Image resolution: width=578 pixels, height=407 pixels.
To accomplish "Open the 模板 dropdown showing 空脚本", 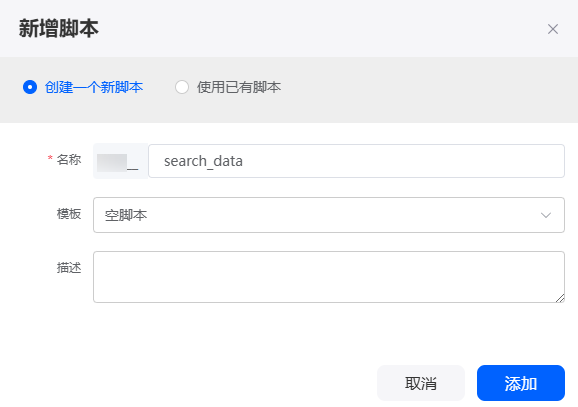I will (x=329, y=215).
